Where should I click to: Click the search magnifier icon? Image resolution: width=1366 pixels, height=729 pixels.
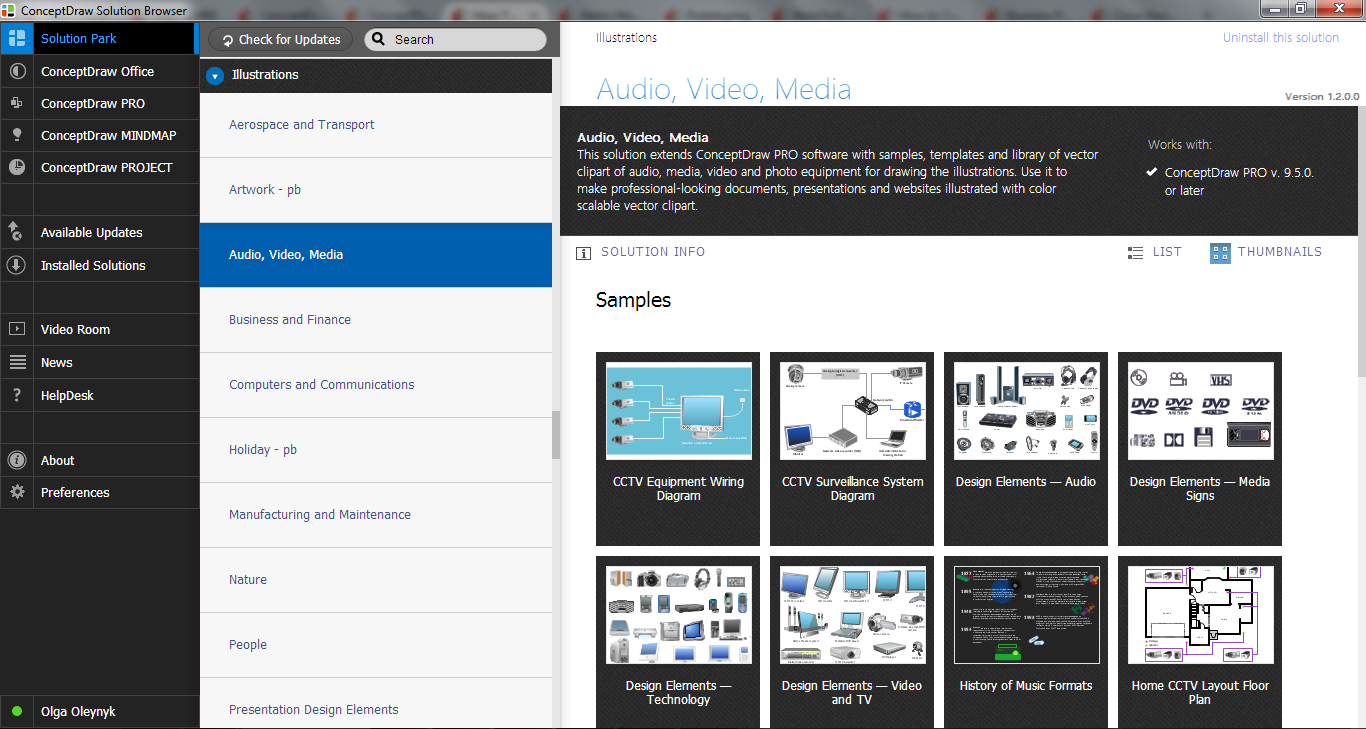(x=378, y=40)
